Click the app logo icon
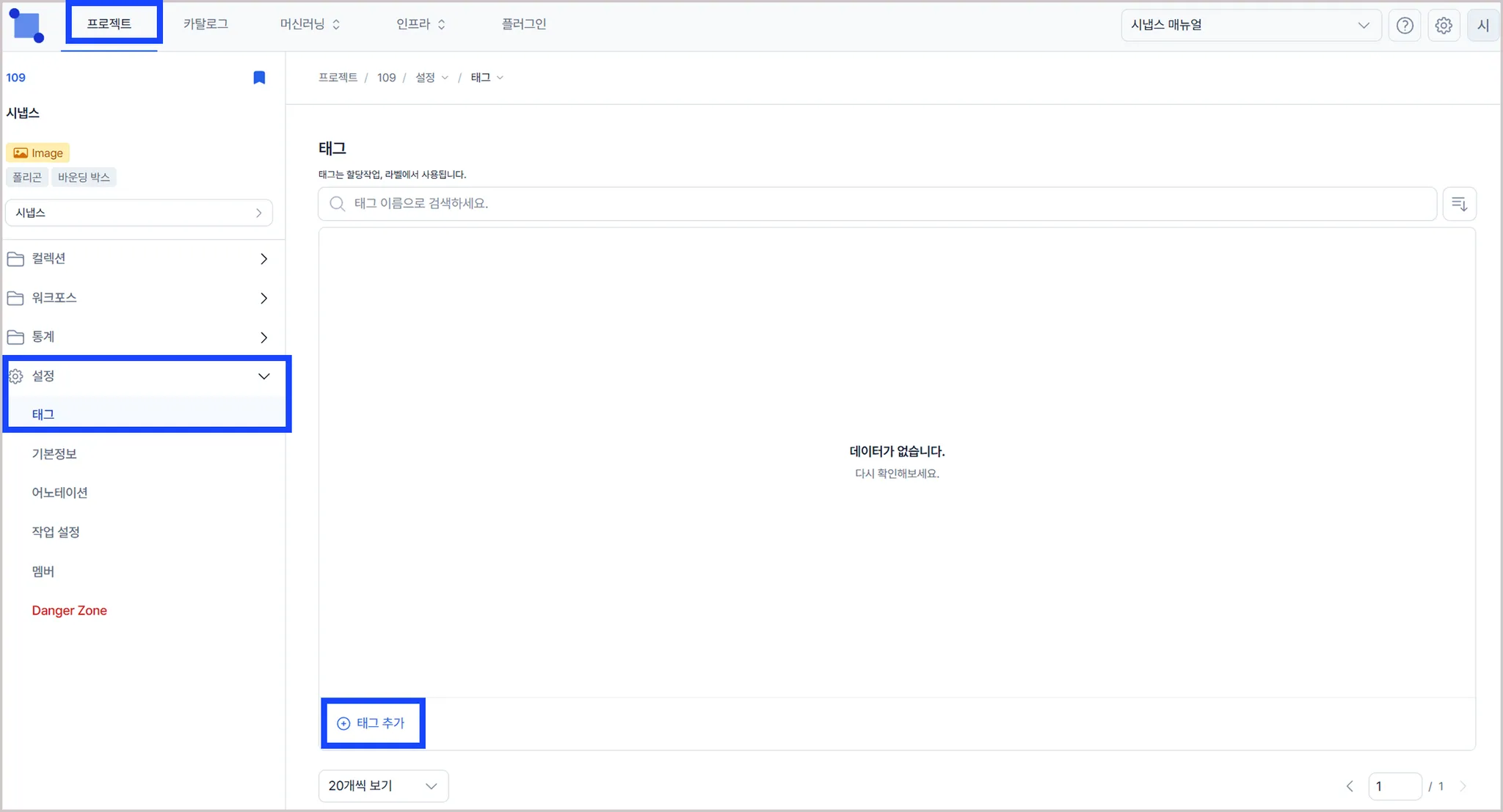The width and height of the screenshot is (1503, 812). pos(27,26)
